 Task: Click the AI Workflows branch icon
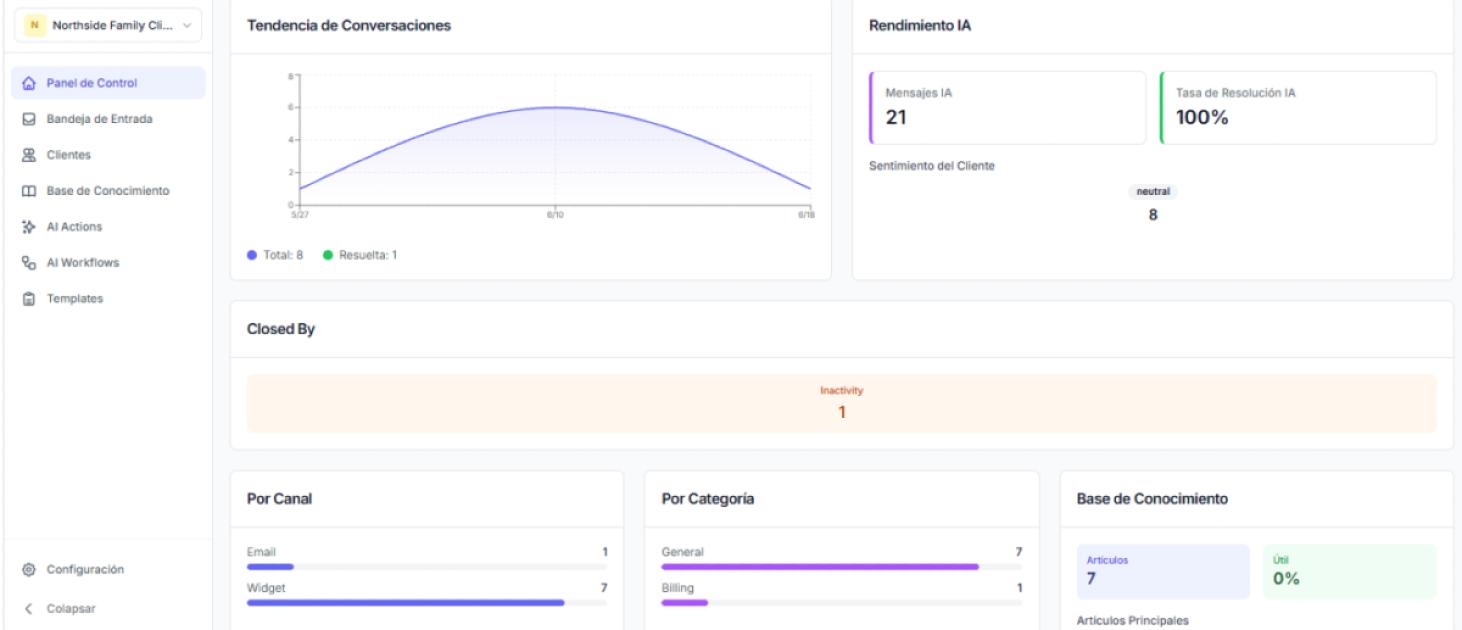(x=29, y=263)
